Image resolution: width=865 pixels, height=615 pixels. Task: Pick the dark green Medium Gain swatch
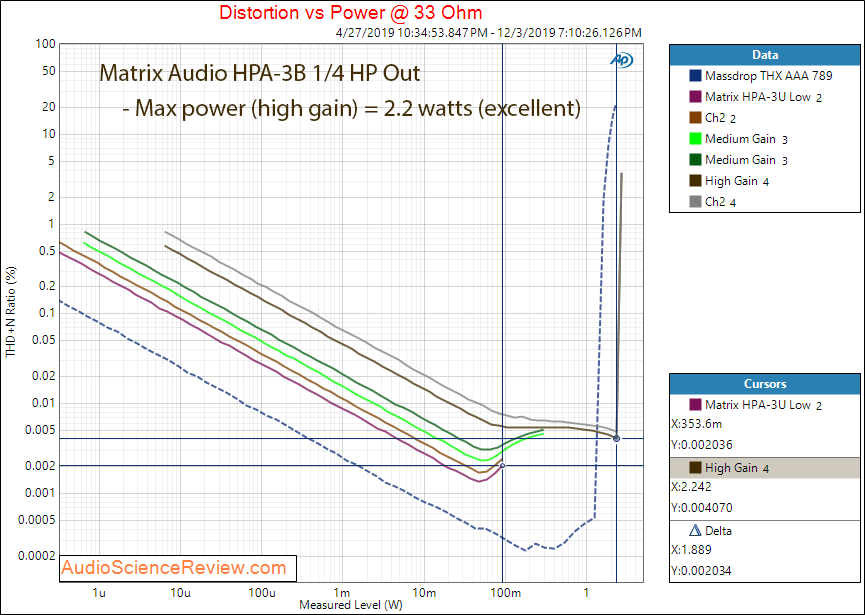point(695,160)
